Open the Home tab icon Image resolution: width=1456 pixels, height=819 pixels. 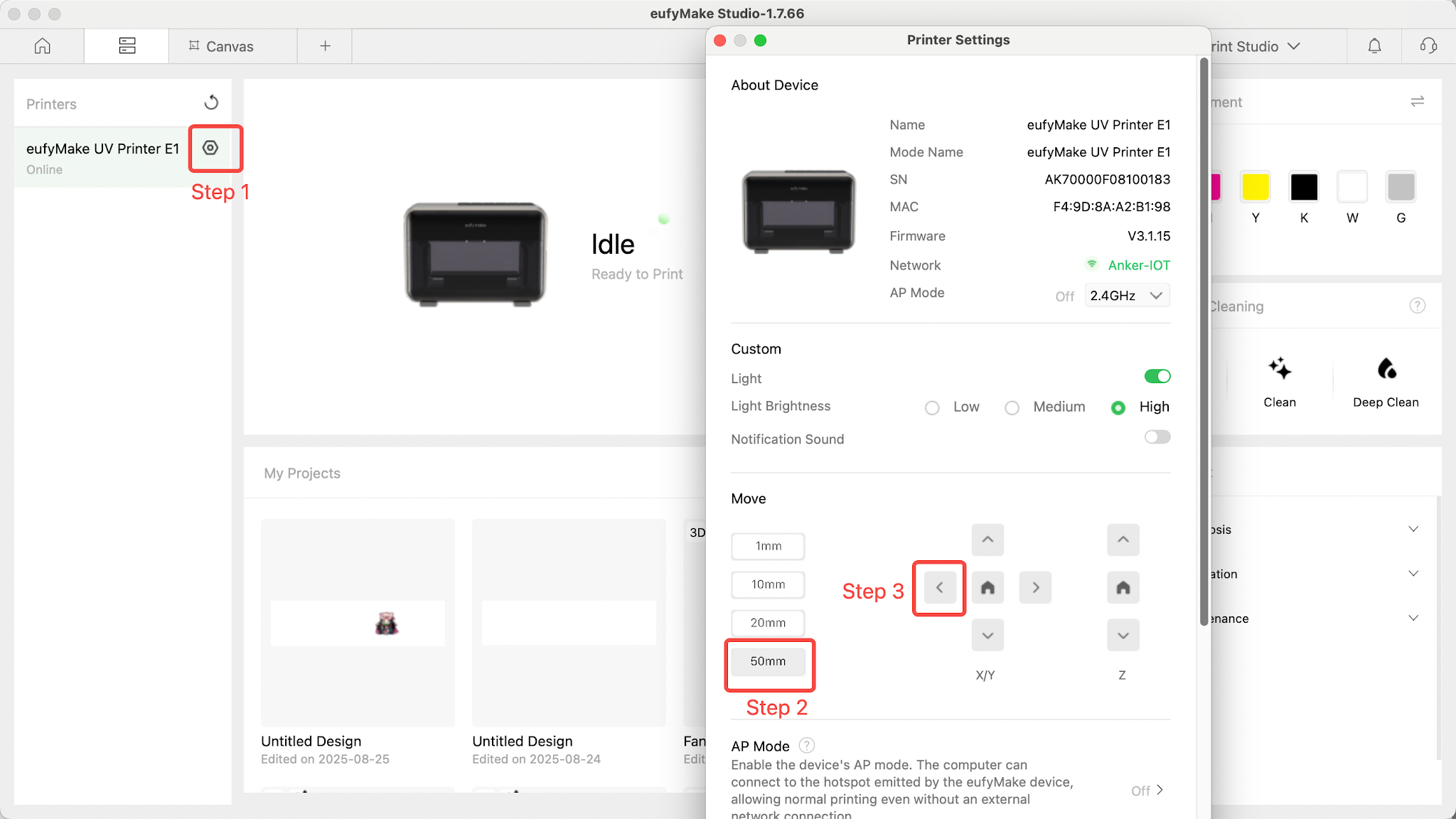43,46
